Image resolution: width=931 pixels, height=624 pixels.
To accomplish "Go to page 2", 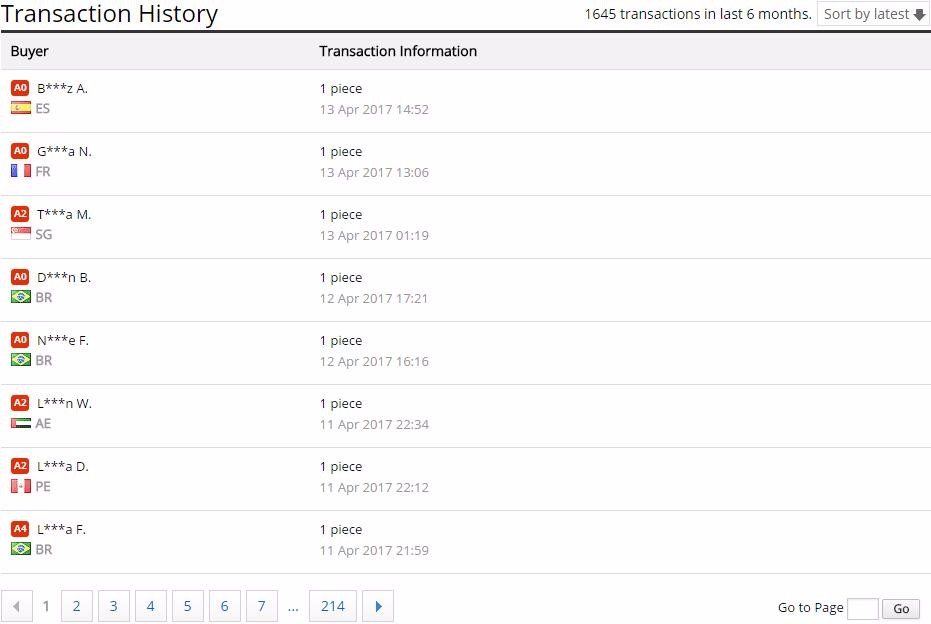I will (x=76, y=606).
